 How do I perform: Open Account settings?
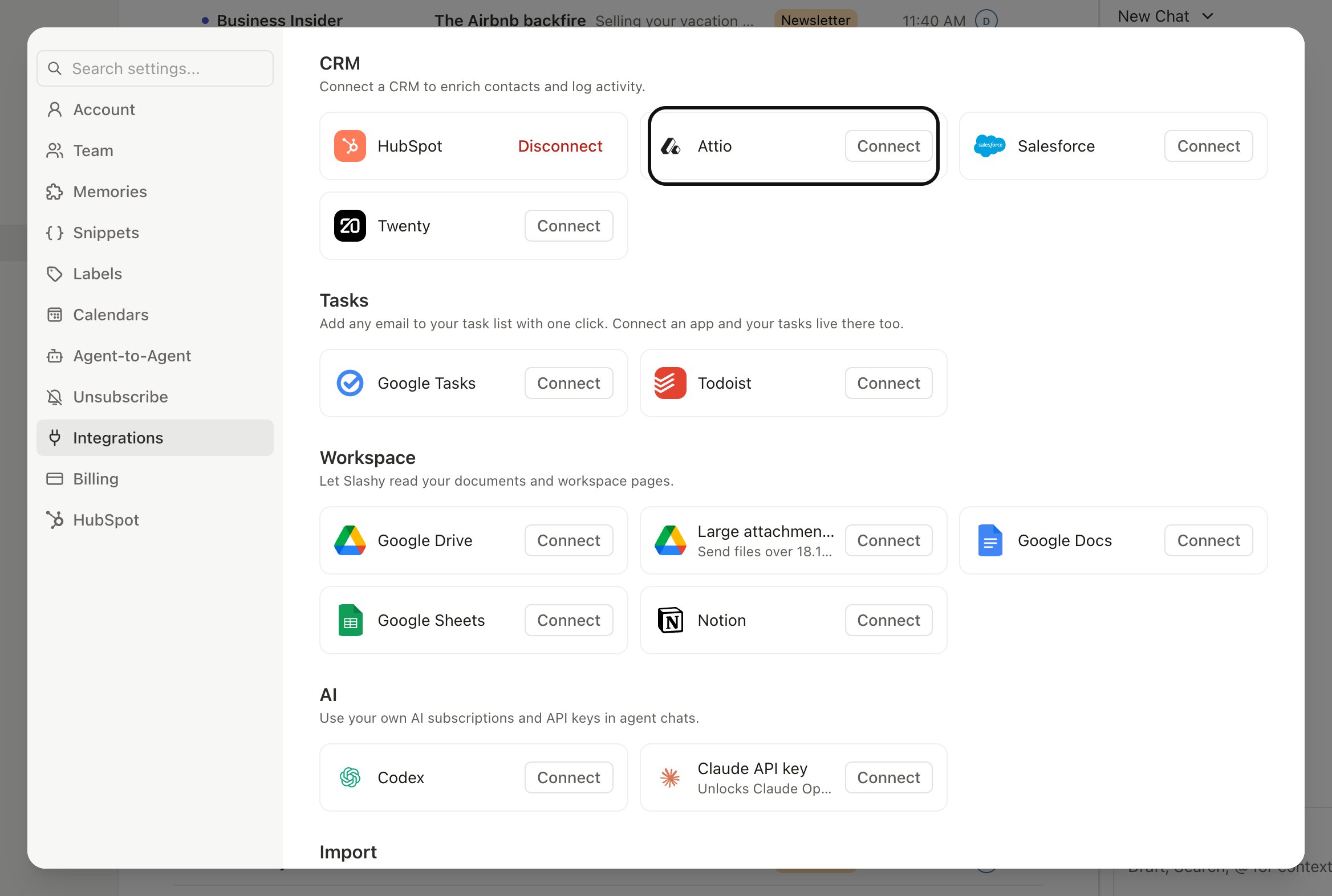tap(155, 109)
